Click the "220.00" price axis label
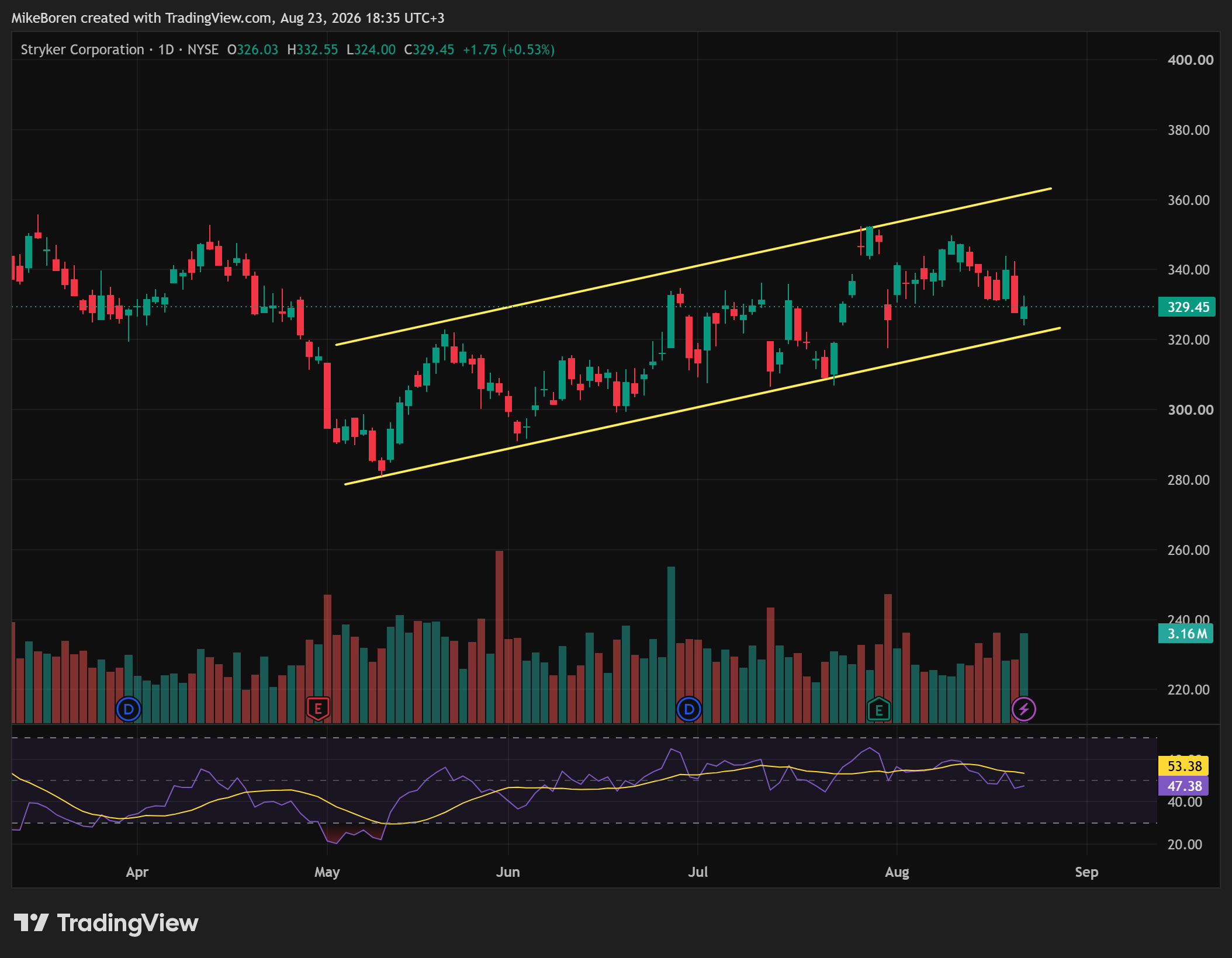1232x958 pixels. pyautogui.click(x=1189, y=689)
